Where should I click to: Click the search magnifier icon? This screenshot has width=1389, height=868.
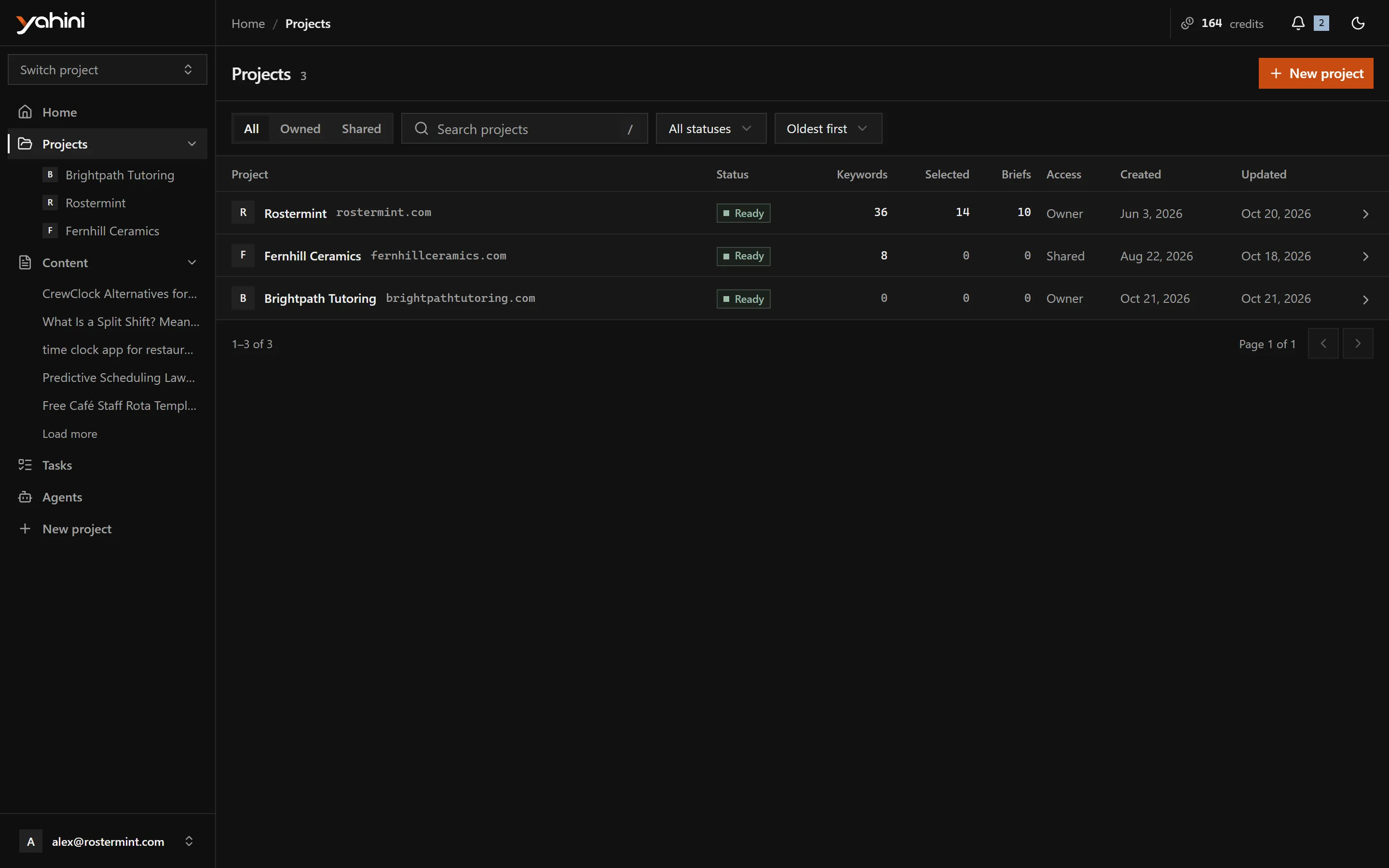pos(422,129)
